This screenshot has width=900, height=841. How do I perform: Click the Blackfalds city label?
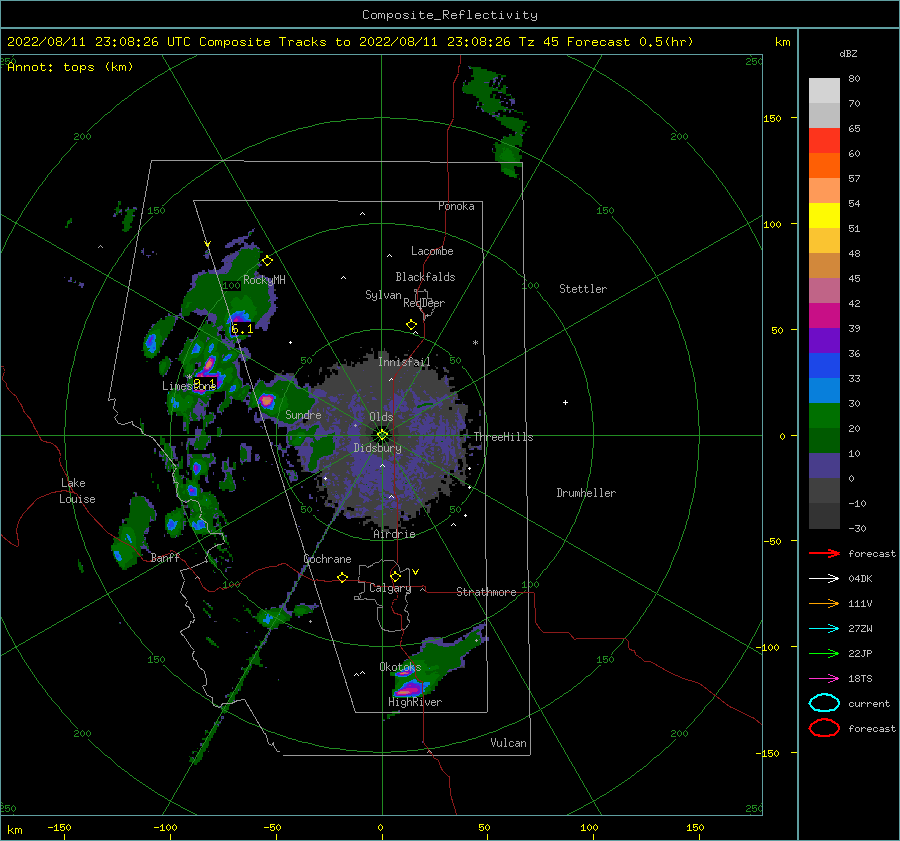pyautogui.click(x=425, y=277)
